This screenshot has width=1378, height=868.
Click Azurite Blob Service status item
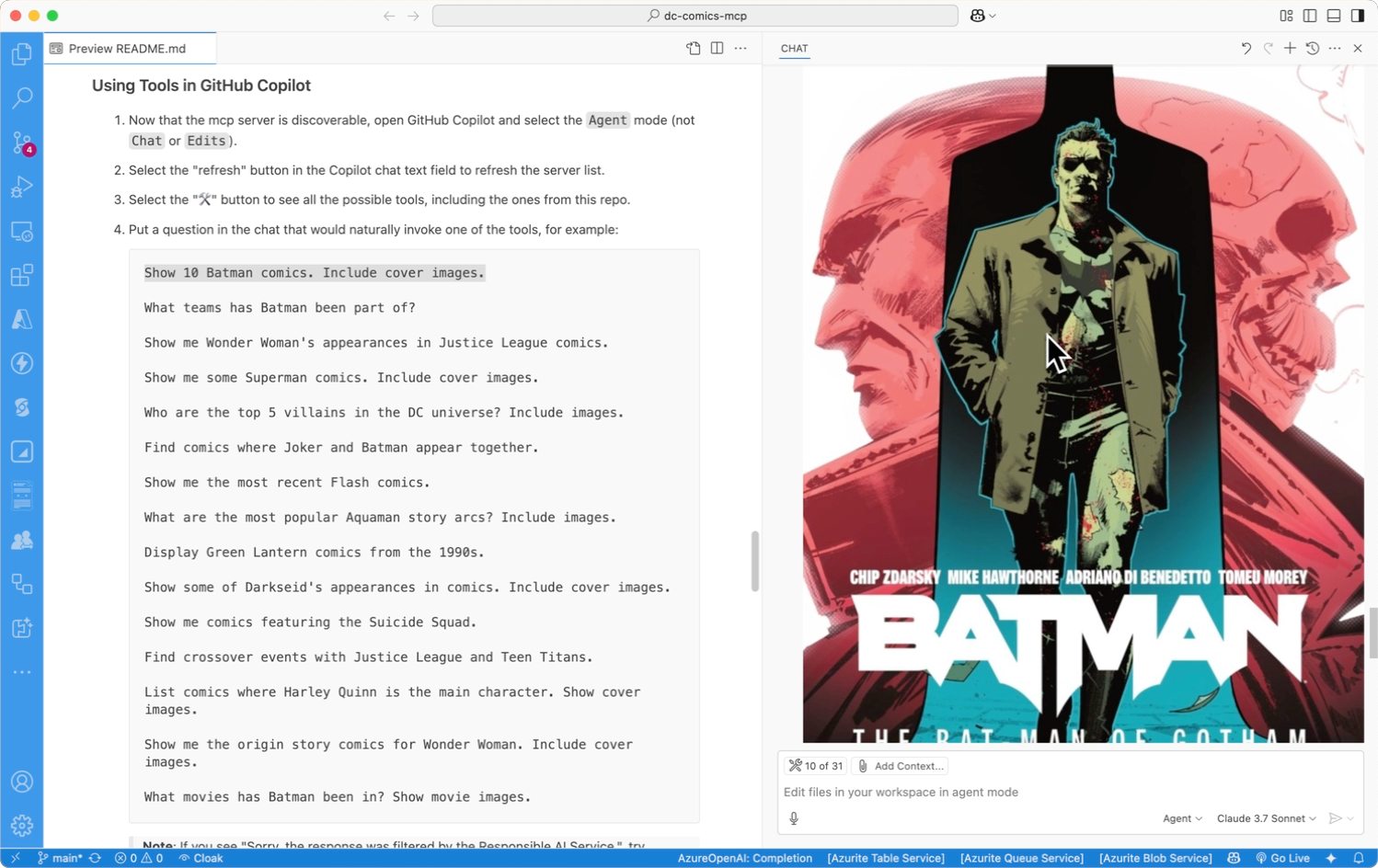1155,858
